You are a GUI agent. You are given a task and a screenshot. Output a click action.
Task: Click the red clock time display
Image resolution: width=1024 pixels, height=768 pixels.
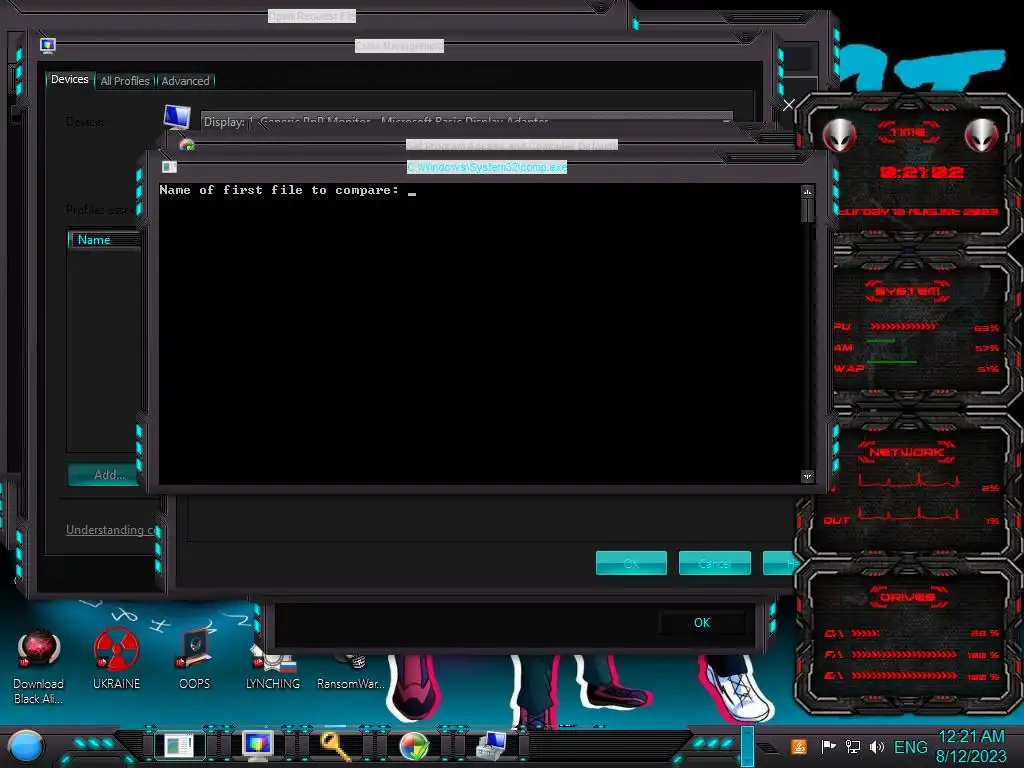click(x=921, y=172)
